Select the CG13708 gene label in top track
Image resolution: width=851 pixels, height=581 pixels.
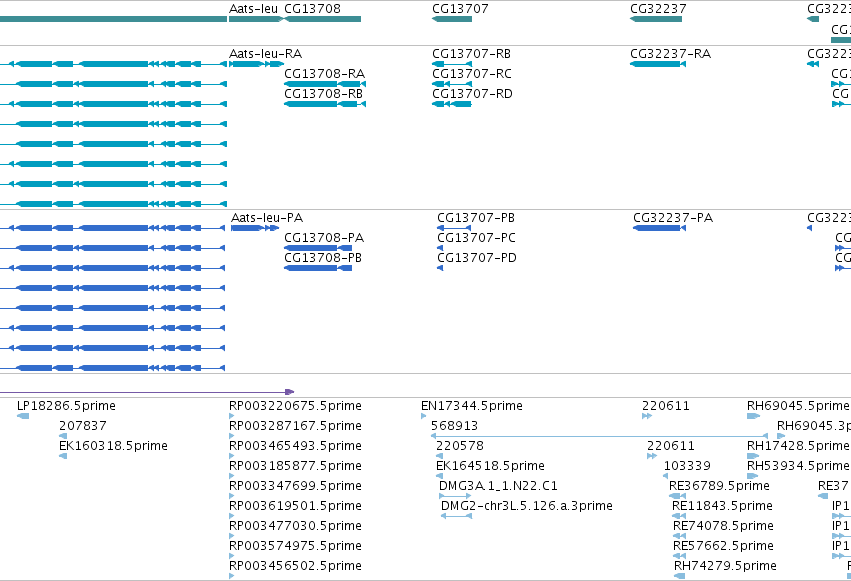pos(313,9)
